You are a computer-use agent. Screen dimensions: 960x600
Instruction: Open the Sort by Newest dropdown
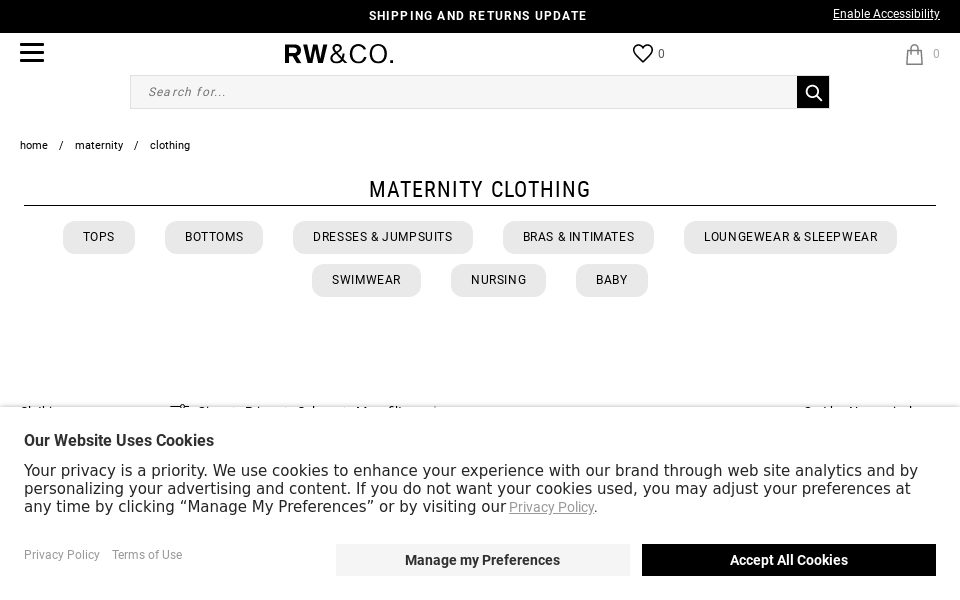click(860, 411)
